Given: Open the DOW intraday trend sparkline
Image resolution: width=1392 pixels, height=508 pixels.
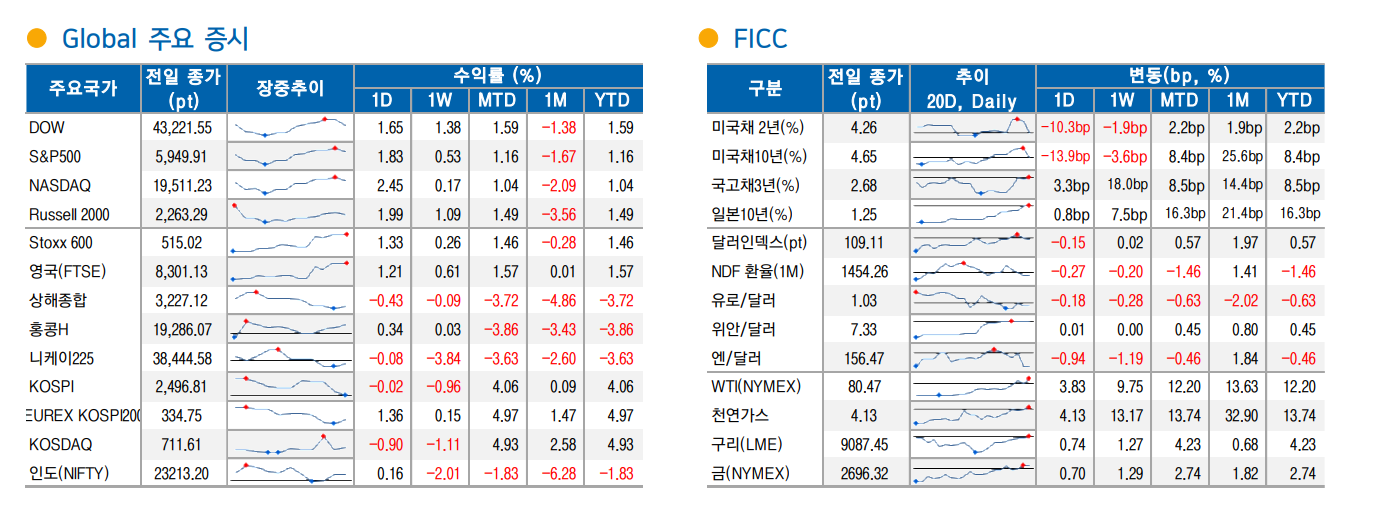Looking at the screenshot, I should click(x=290, y=128).
